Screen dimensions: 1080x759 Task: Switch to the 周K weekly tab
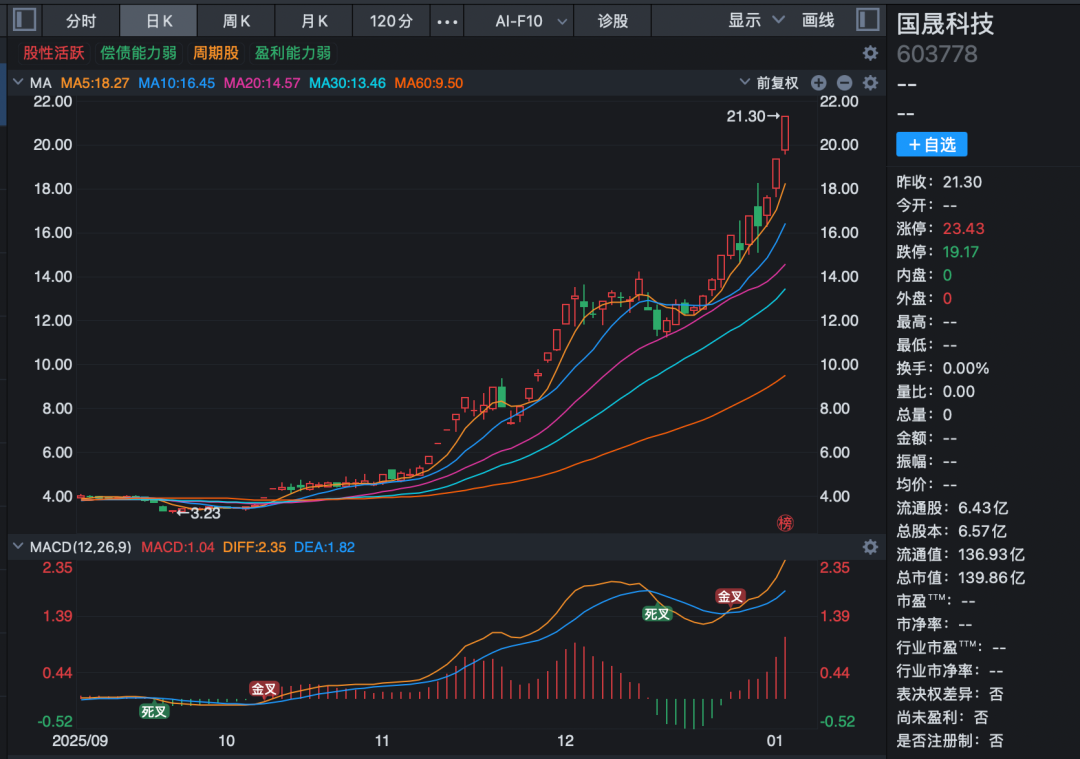pyautogui.click(x=236, y=21)
